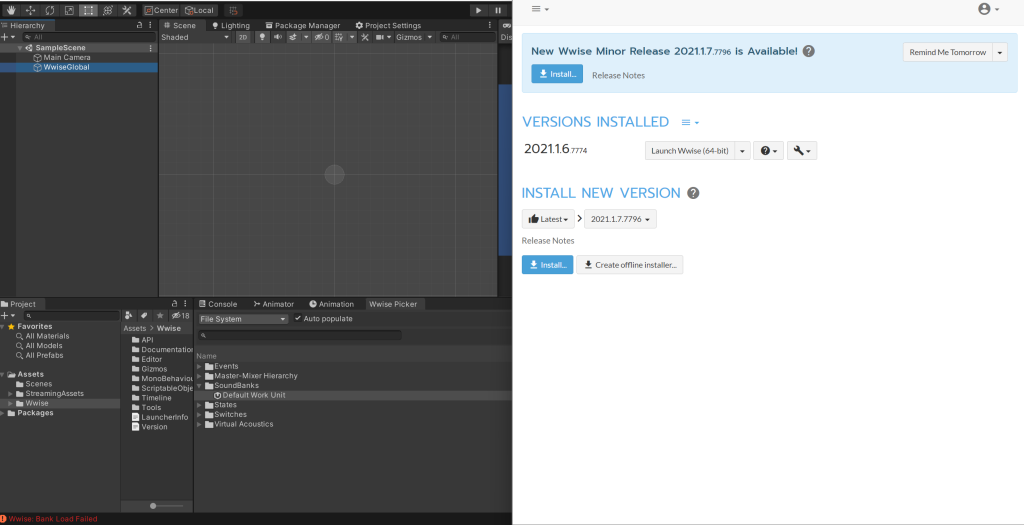Image resolution: width=1024 pixels, height=525 pixels.
Task: Select the Scale tool in Unity toolbar
Action: point(69,10)
